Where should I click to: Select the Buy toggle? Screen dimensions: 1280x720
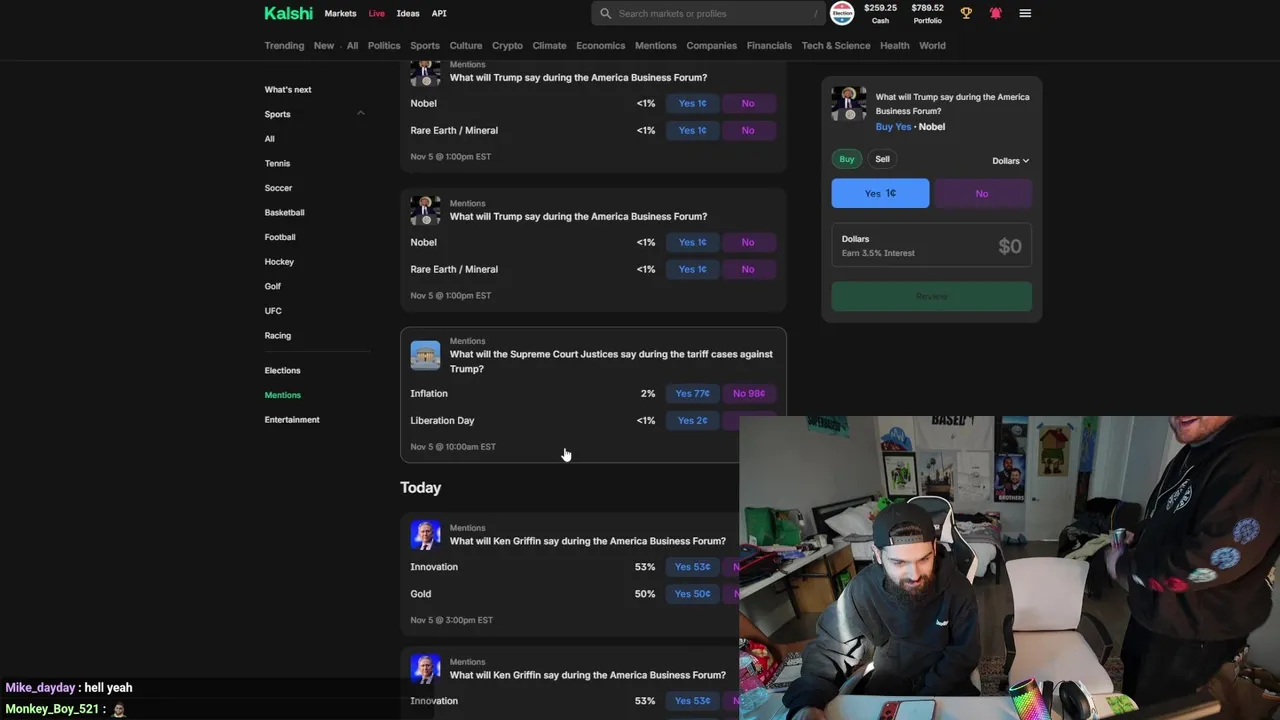point(847,159)
